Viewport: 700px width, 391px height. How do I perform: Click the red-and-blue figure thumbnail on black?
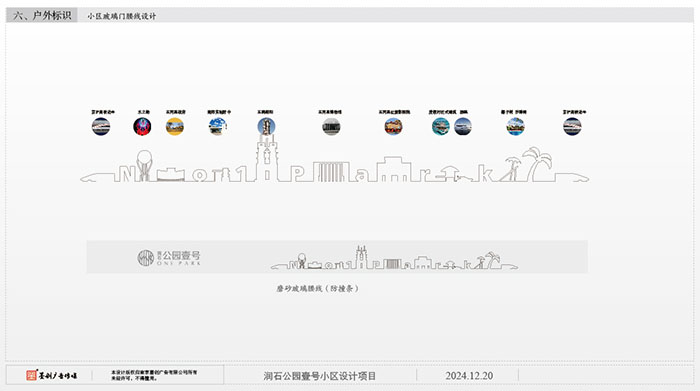pyautogui.click(x=142, y=126)
